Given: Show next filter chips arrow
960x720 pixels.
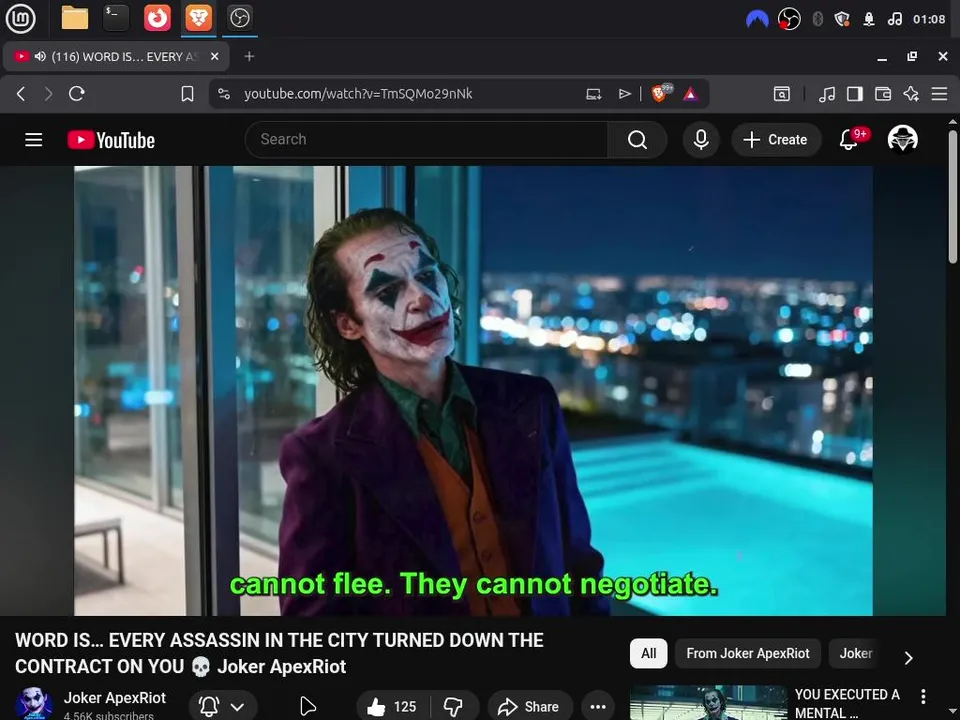Looking at the screenshot, I should 909,658.
